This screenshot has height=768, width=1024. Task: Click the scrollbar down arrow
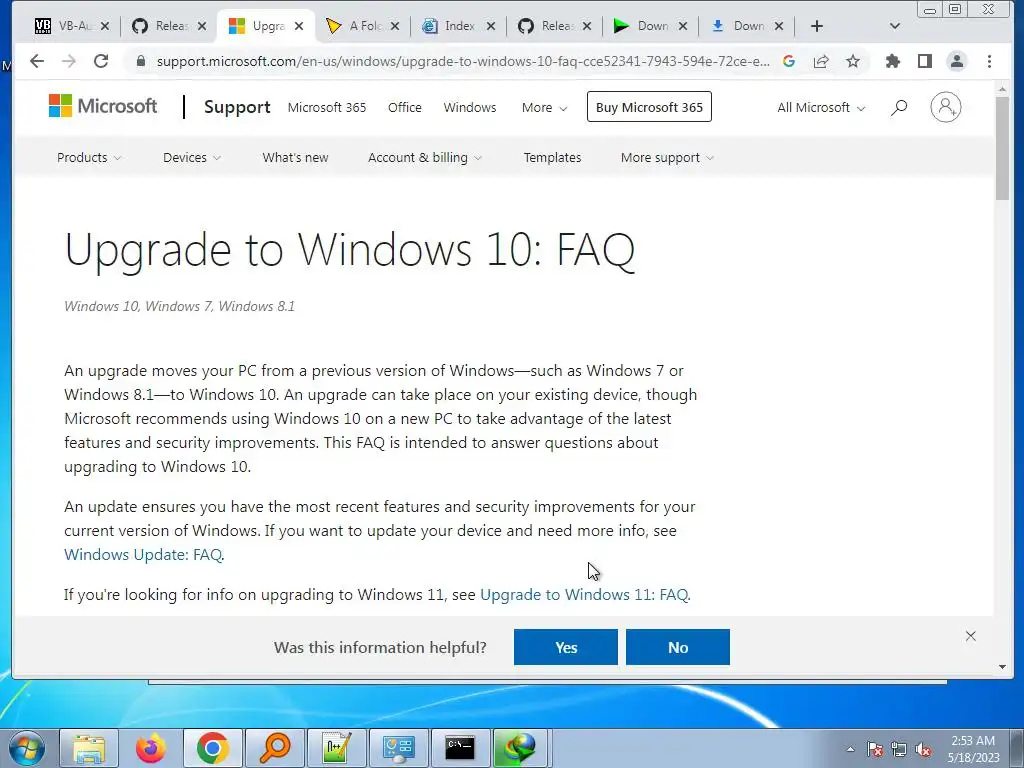click(x=1002, y=667)
